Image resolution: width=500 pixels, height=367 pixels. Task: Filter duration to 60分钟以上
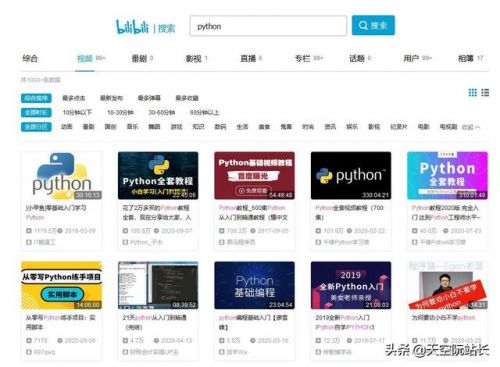[205, 113]
